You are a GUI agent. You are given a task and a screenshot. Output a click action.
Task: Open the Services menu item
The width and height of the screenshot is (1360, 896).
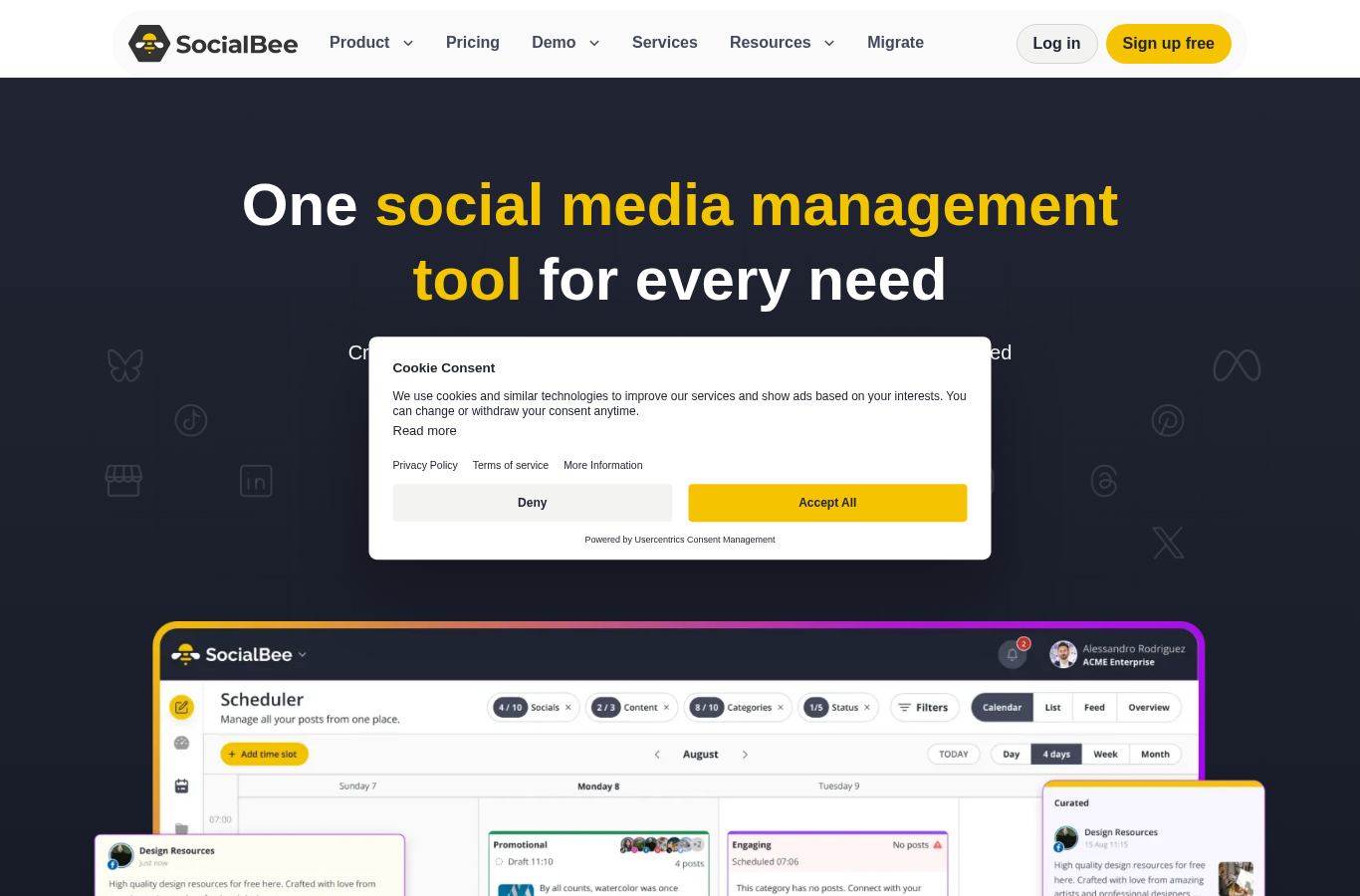[x=665, y=43]
